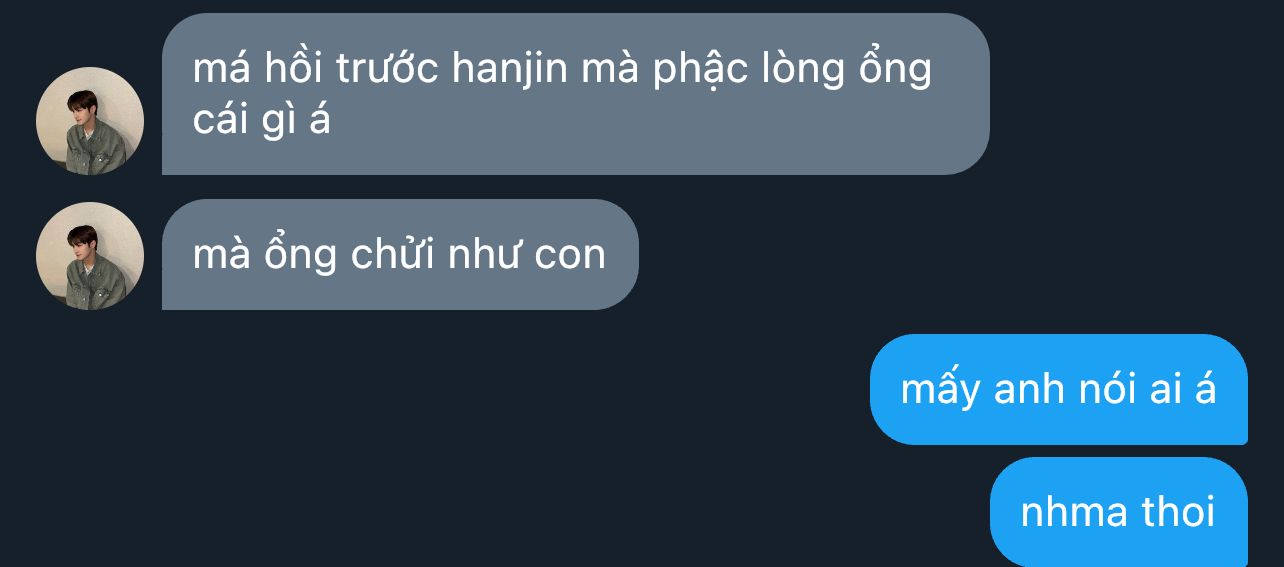
Task: Click the word 'anh' in blue bubble
Action: [1029, 389]
